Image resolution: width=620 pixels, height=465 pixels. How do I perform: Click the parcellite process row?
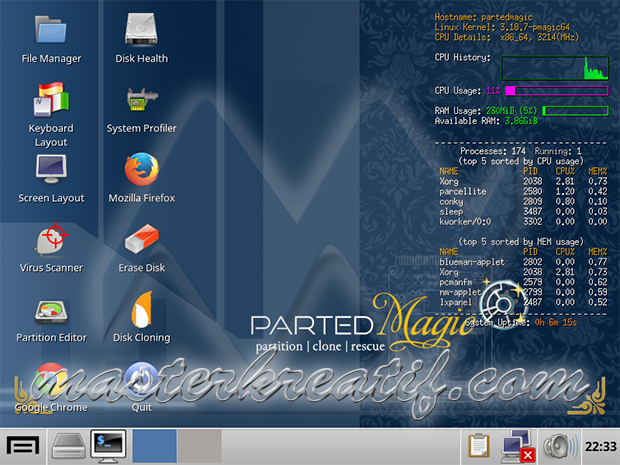click(523, 191)
